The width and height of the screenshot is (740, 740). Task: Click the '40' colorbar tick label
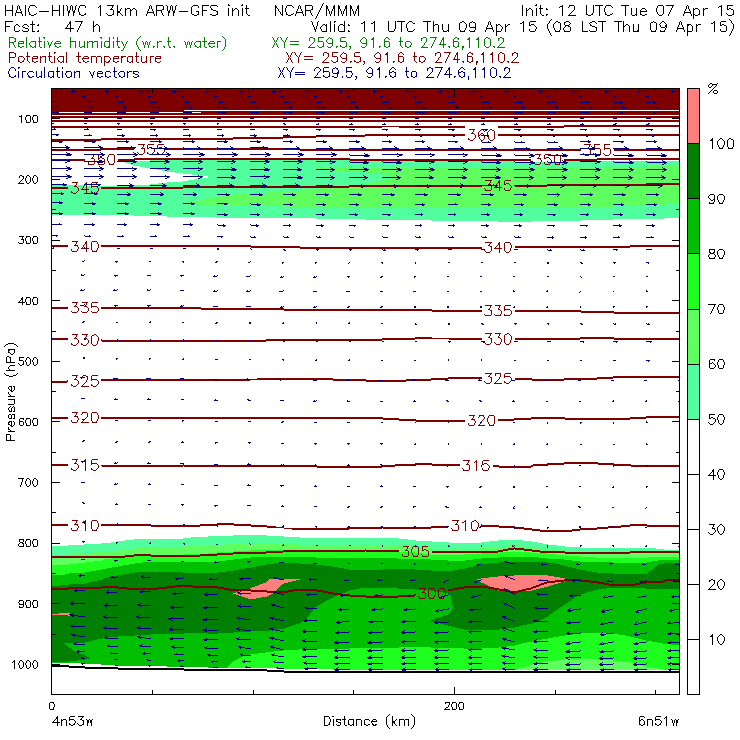[716, 474]
